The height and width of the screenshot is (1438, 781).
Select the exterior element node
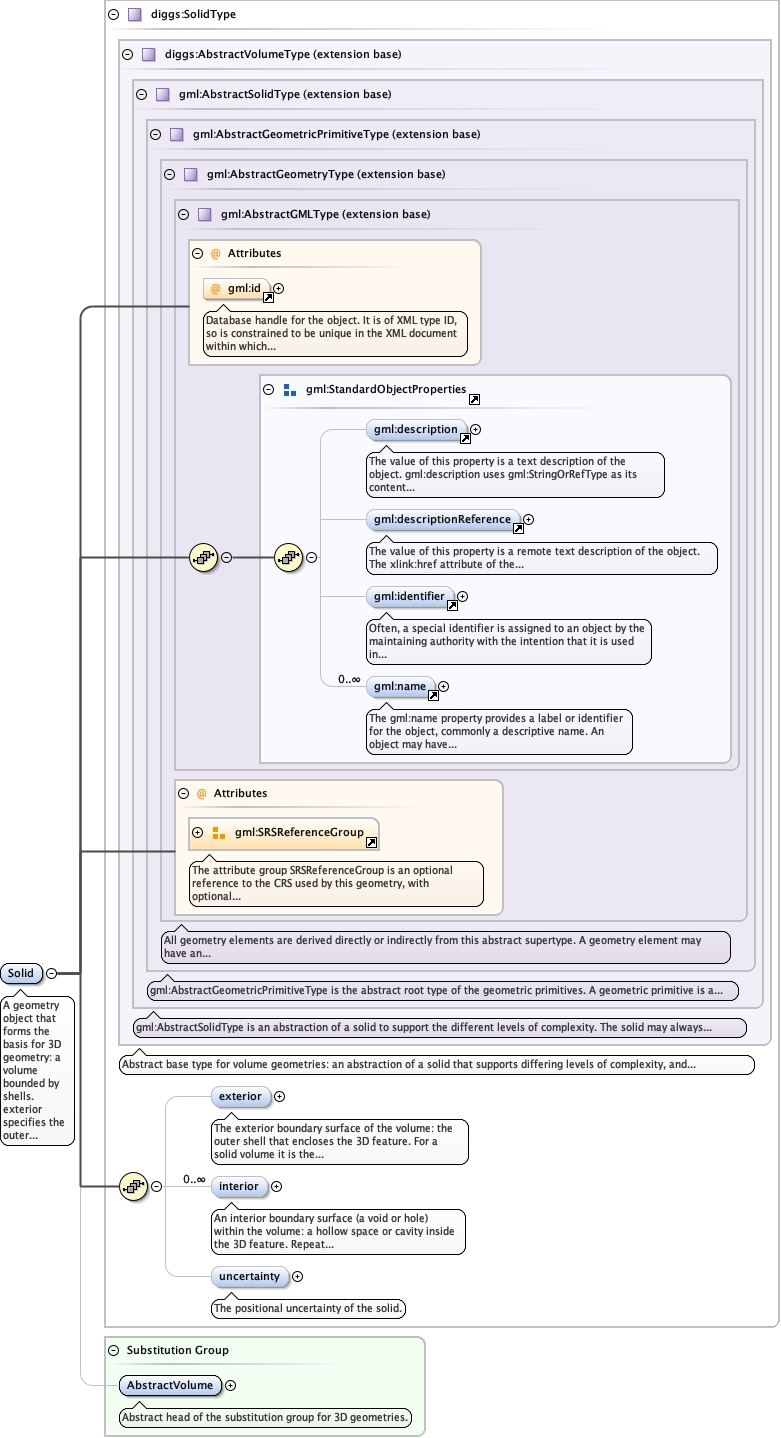click(240, 1097)
